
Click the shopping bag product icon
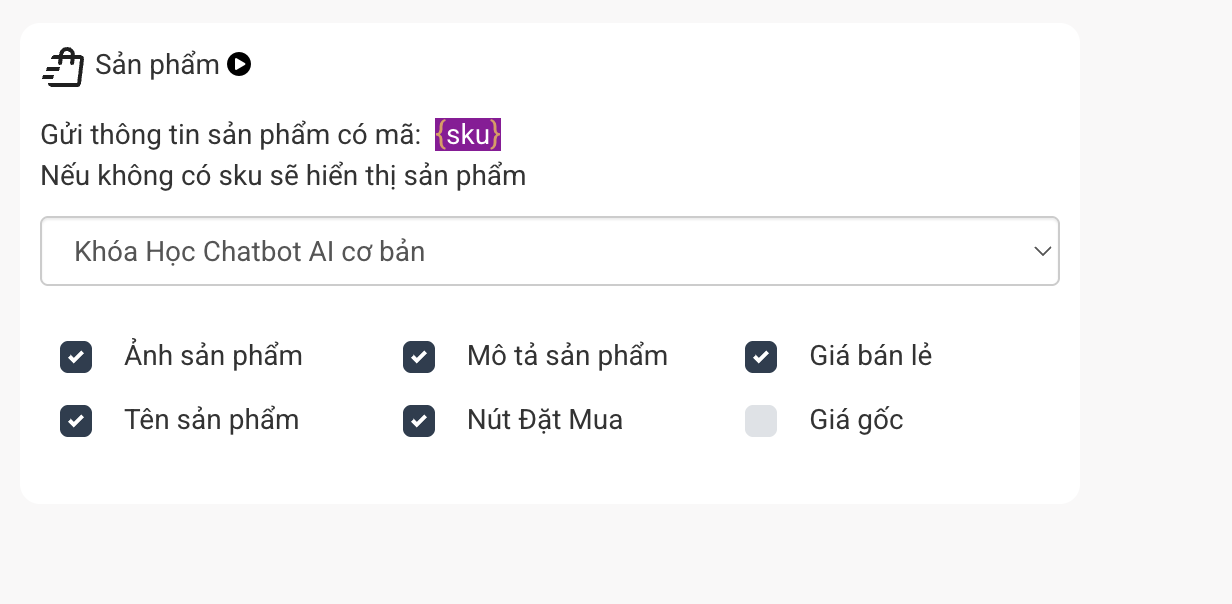[x=63, y=67]
